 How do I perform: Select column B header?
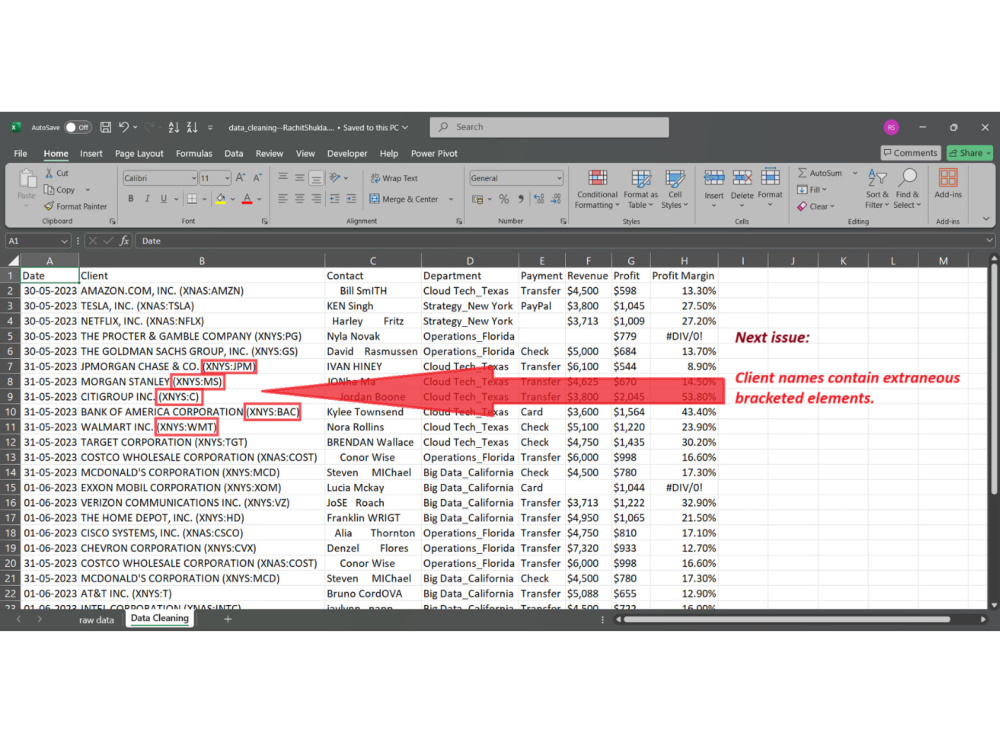click(x=202, y=261)
